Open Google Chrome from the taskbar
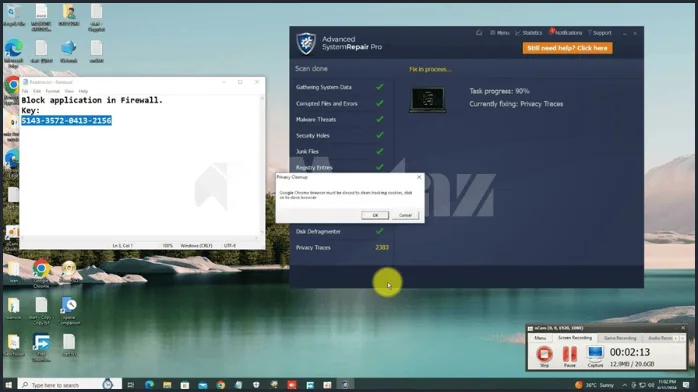Viewport: 698px width, 392px height. tap(221, 385)
